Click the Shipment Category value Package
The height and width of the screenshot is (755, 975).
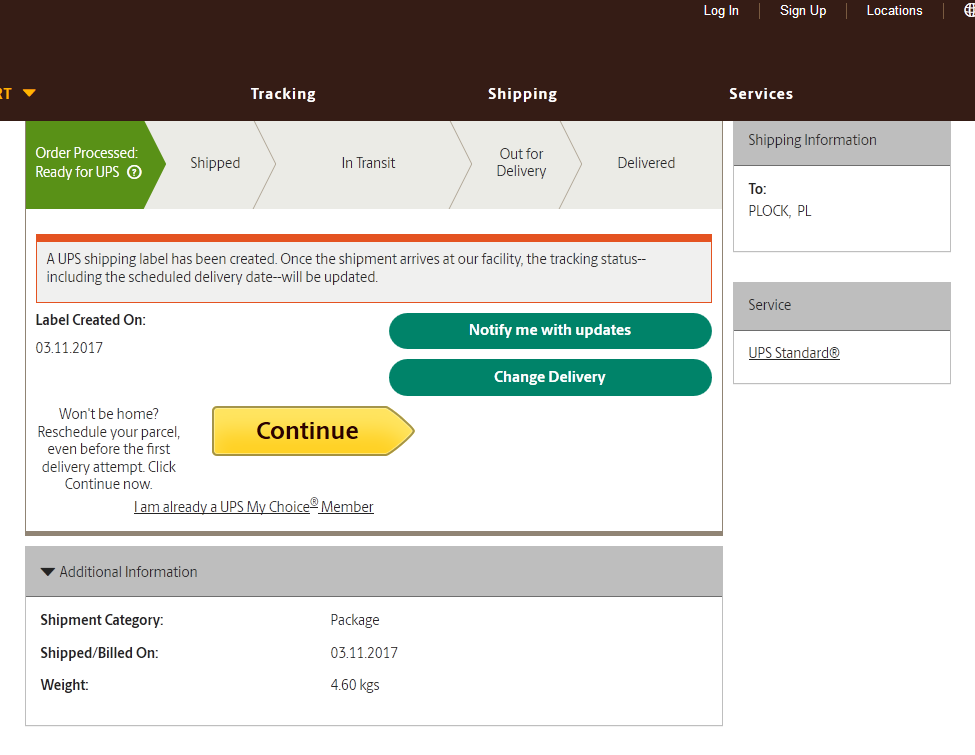pyautogui.click(x=355, y=620)
